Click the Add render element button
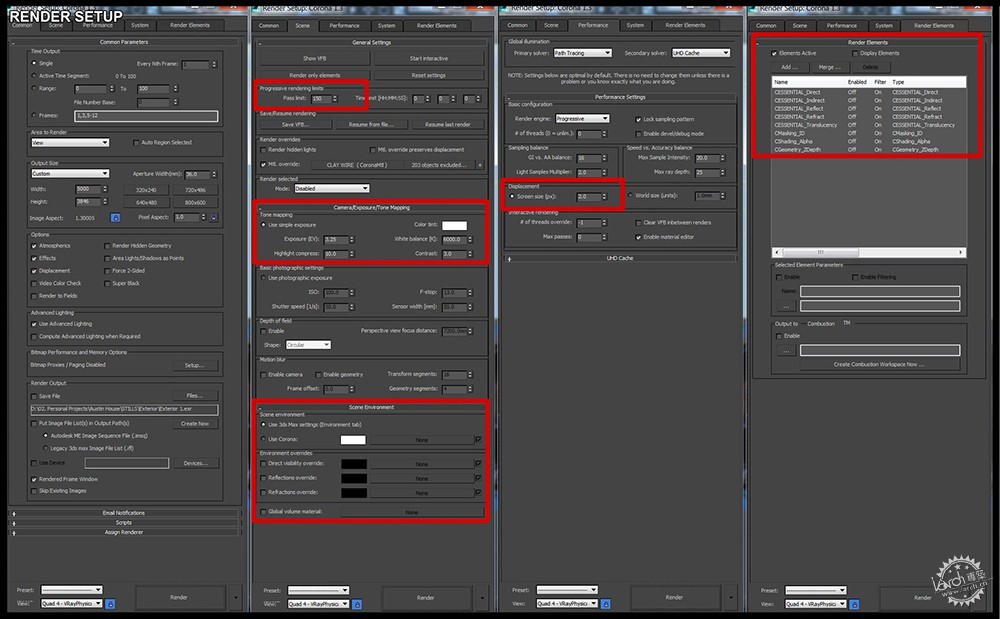The width and height of the screenshot is (1000, 619). pos(789,67)
